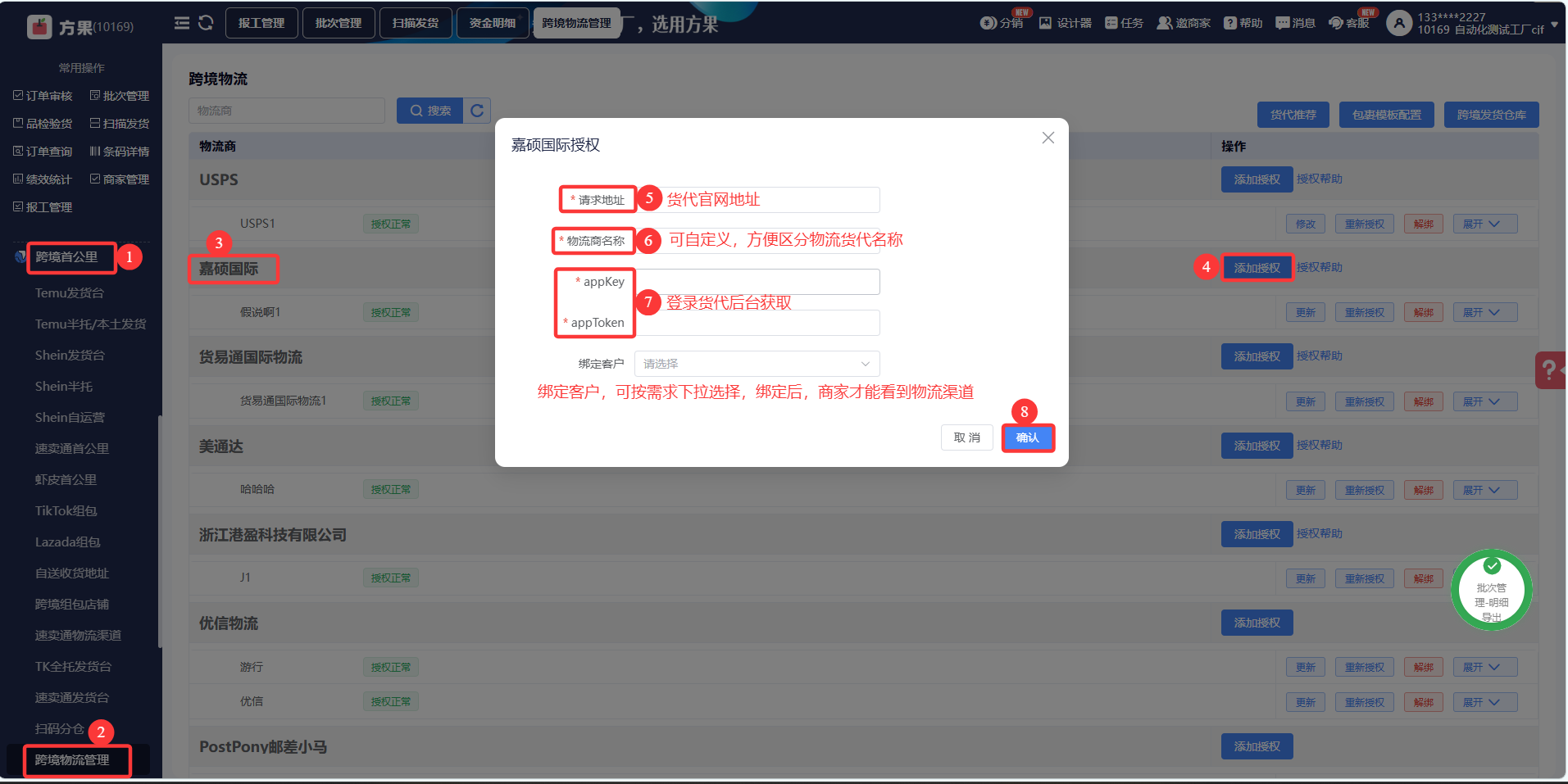Open TikTok组包 in the sidebar

[x=66, y=510]
